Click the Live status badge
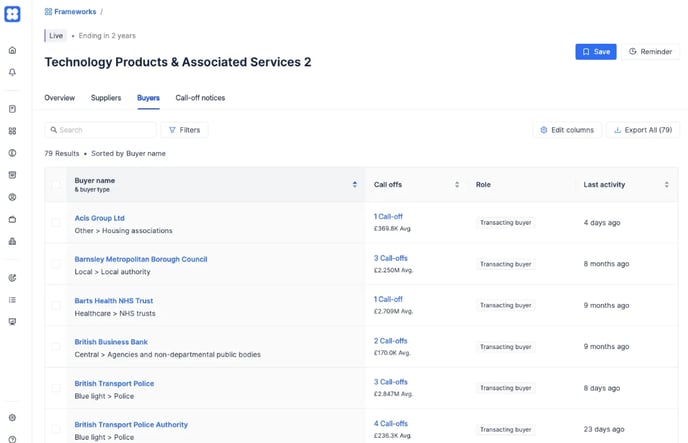The image size is (688, 443). click(x=55, y=36)
